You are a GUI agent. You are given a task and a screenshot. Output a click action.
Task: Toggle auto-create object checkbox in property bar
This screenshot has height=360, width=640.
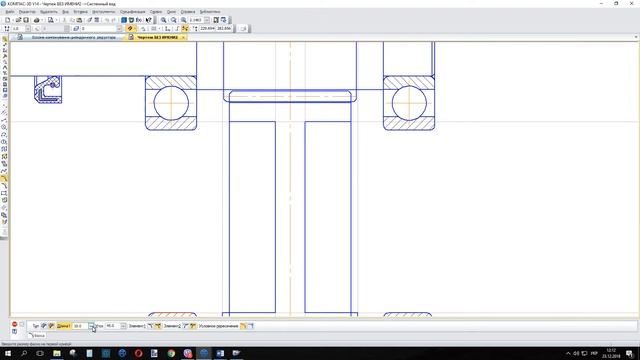22,324
